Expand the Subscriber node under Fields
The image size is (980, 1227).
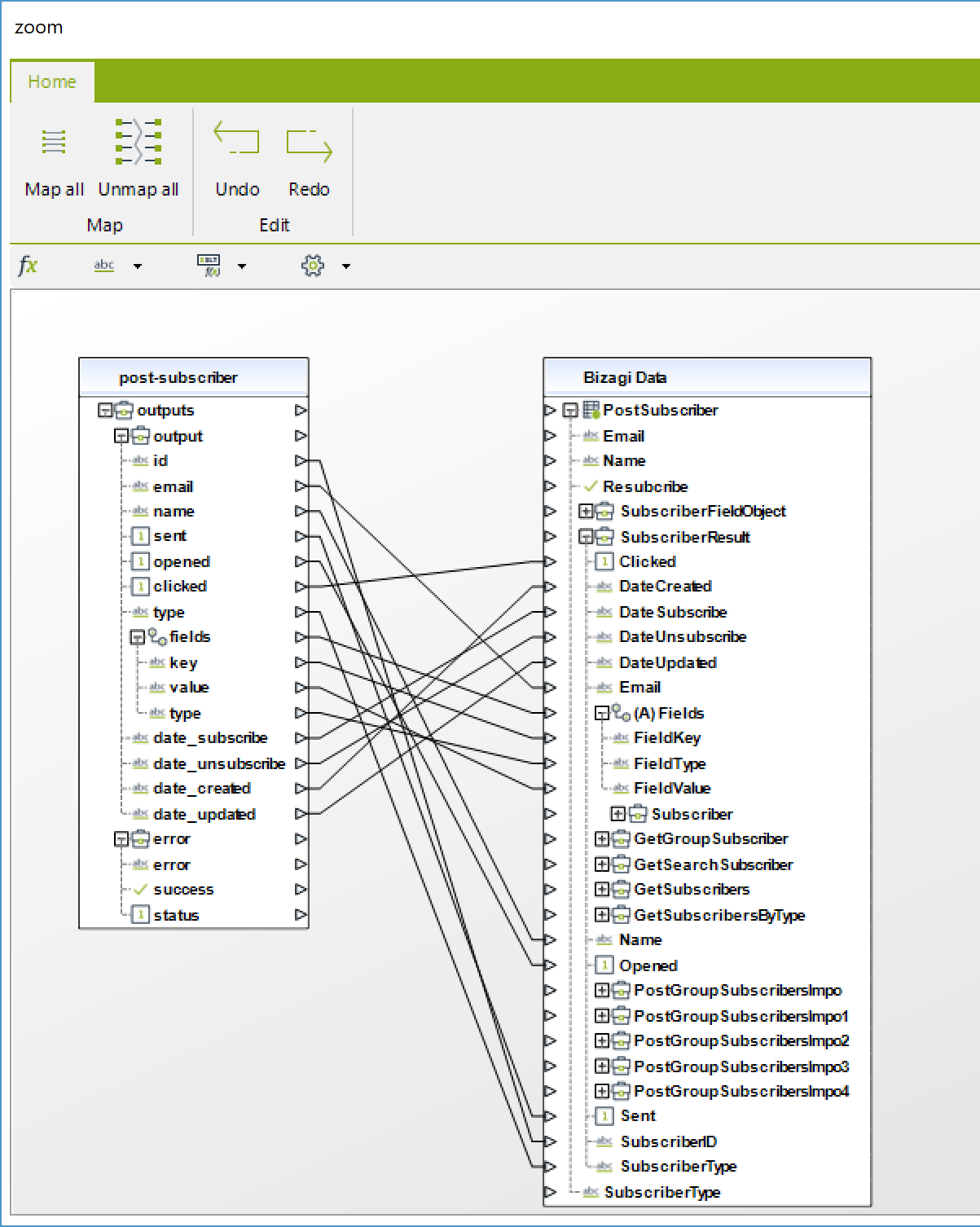(x=617, y=814)
